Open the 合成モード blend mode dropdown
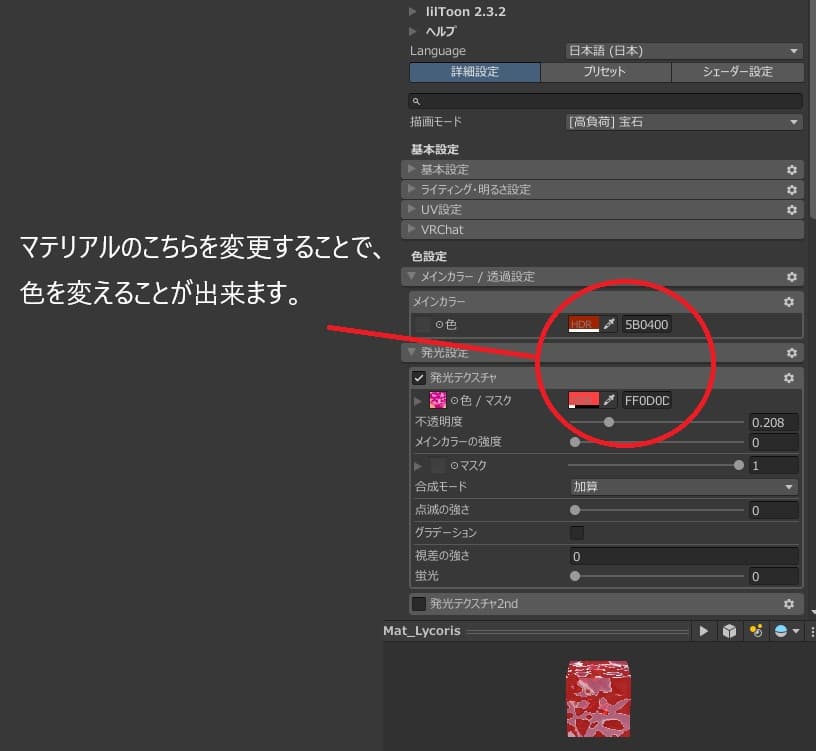The image size is (816, 751). click(683, 486)
